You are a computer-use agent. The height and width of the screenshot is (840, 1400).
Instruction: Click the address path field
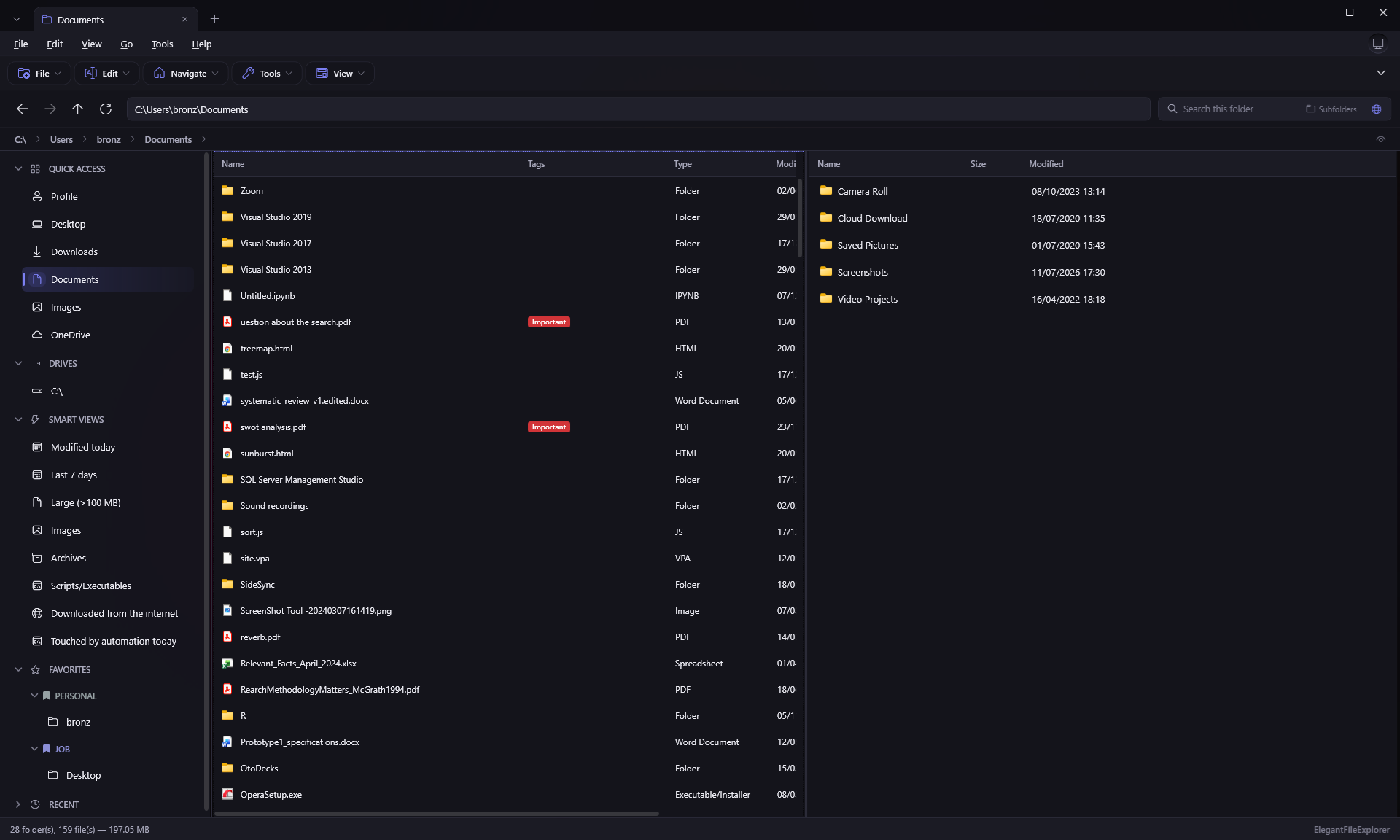(x=638, y=109)
